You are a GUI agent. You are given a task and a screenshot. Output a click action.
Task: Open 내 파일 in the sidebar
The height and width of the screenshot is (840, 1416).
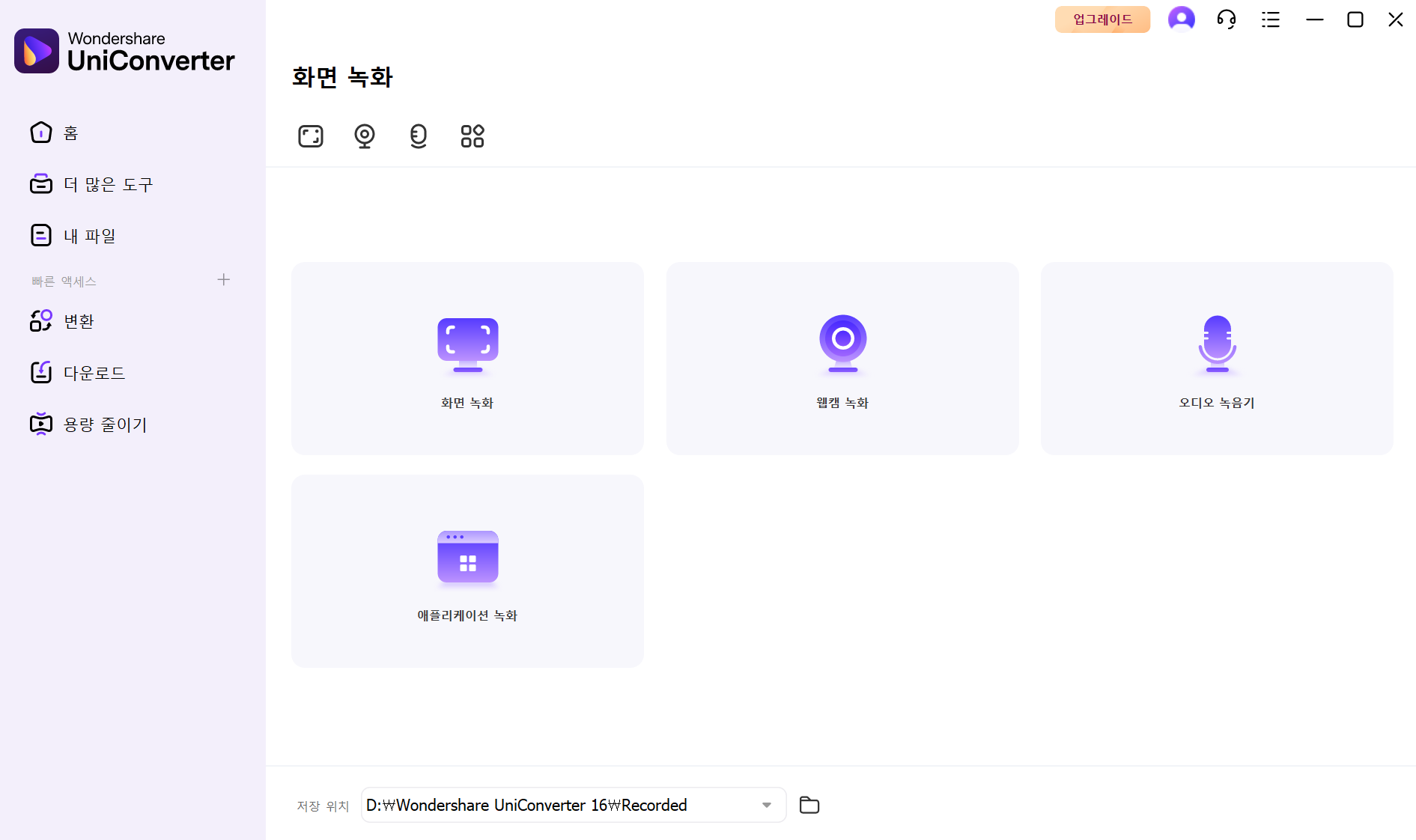pos(89,237)
